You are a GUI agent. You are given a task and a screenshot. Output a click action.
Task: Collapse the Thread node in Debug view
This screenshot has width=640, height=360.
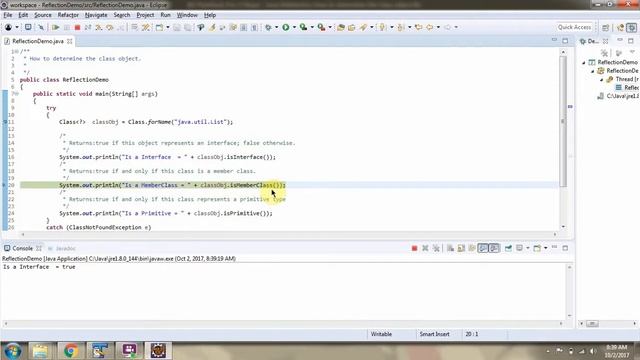(602, 79)
